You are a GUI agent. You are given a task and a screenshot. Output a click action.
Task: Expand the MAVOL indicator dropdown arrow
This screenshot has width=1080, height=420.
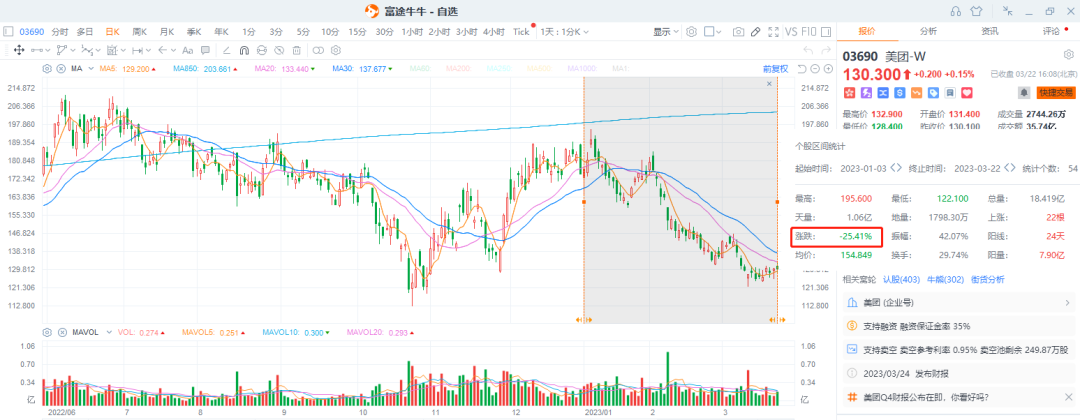[107, 332]
